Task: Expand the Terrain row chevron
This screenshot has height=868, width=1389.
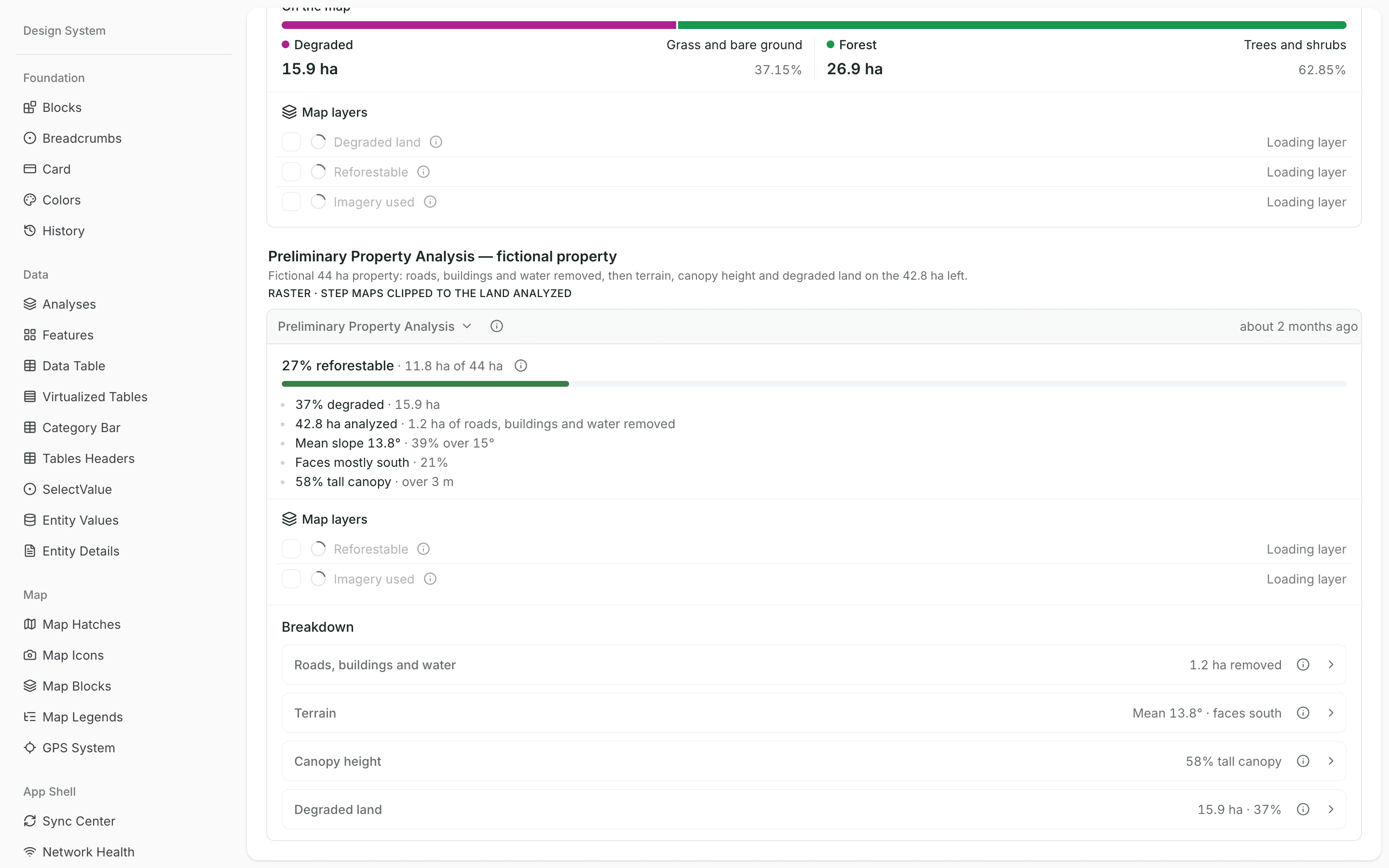Action: click(x=1331, y=712)
